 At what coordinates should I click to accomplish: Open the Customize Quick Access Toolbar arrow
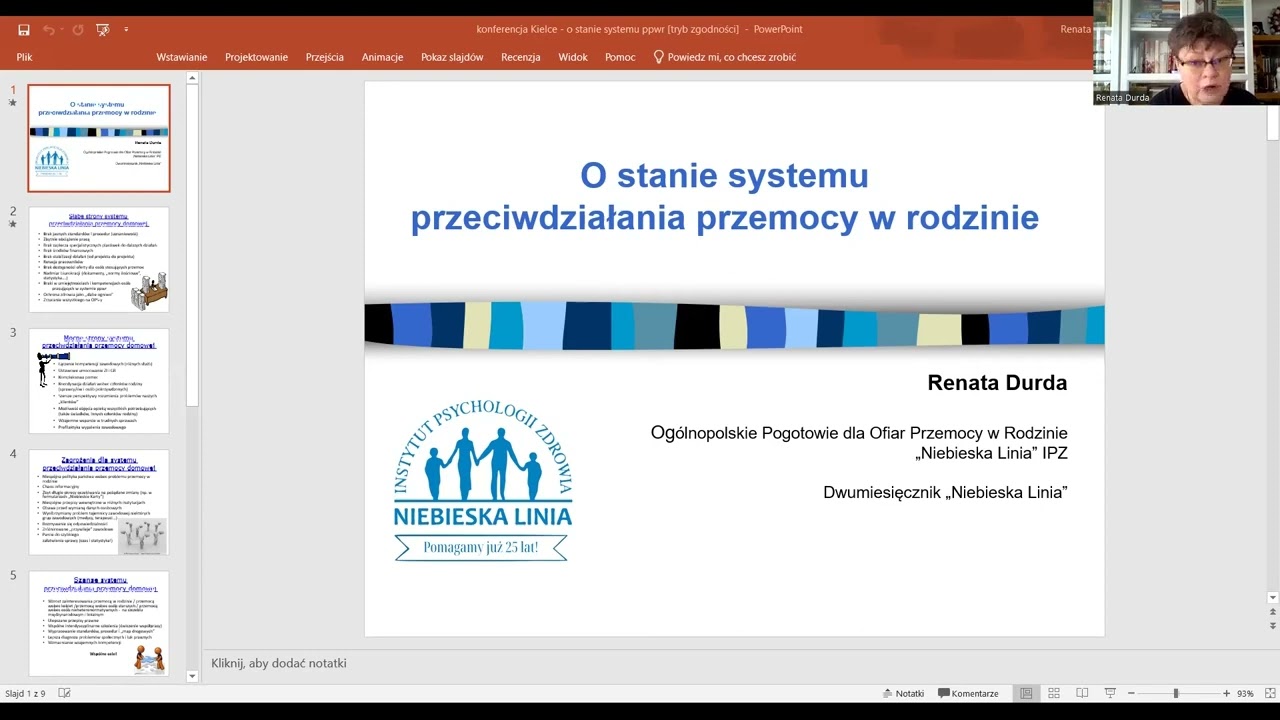point(126,30)
